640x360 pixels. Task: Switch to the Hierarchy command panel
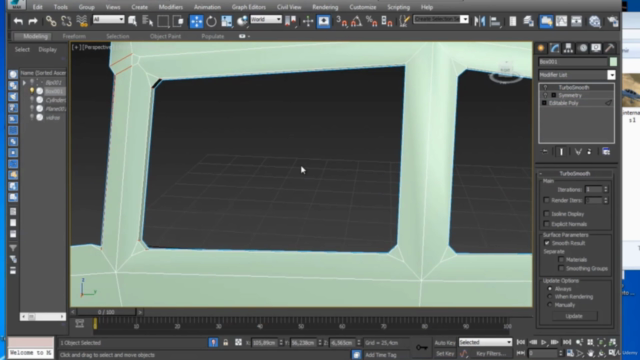pos(568,48)
